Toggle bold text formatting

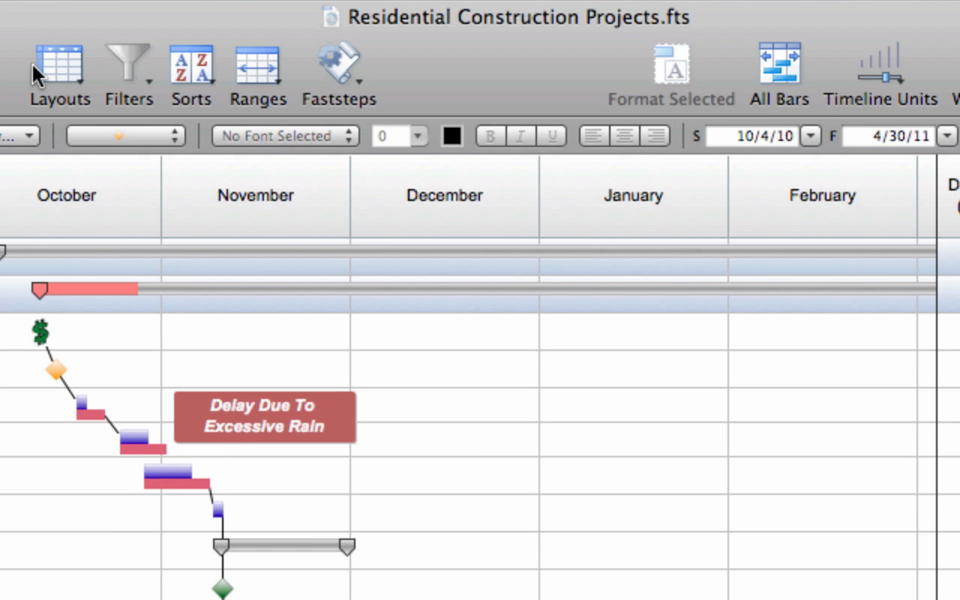tap(490, 136)
